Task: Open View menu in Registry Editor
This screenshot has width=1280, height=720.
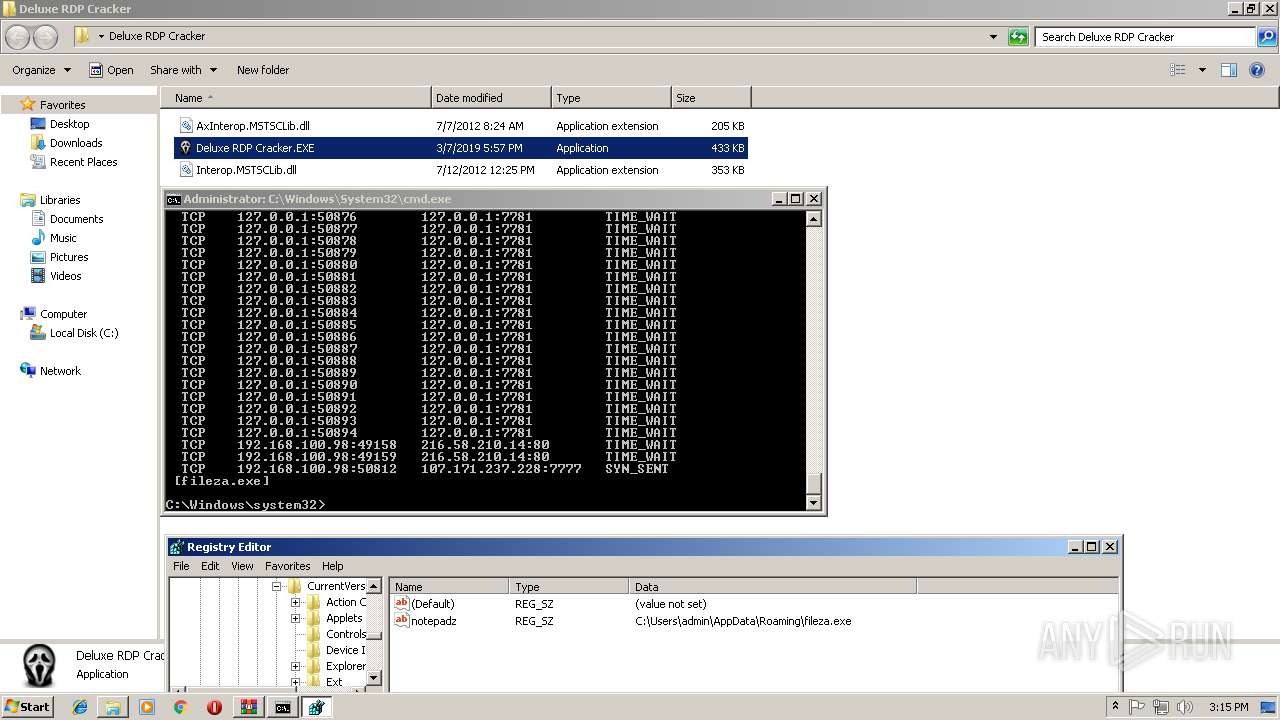Action: pos(243,566)
